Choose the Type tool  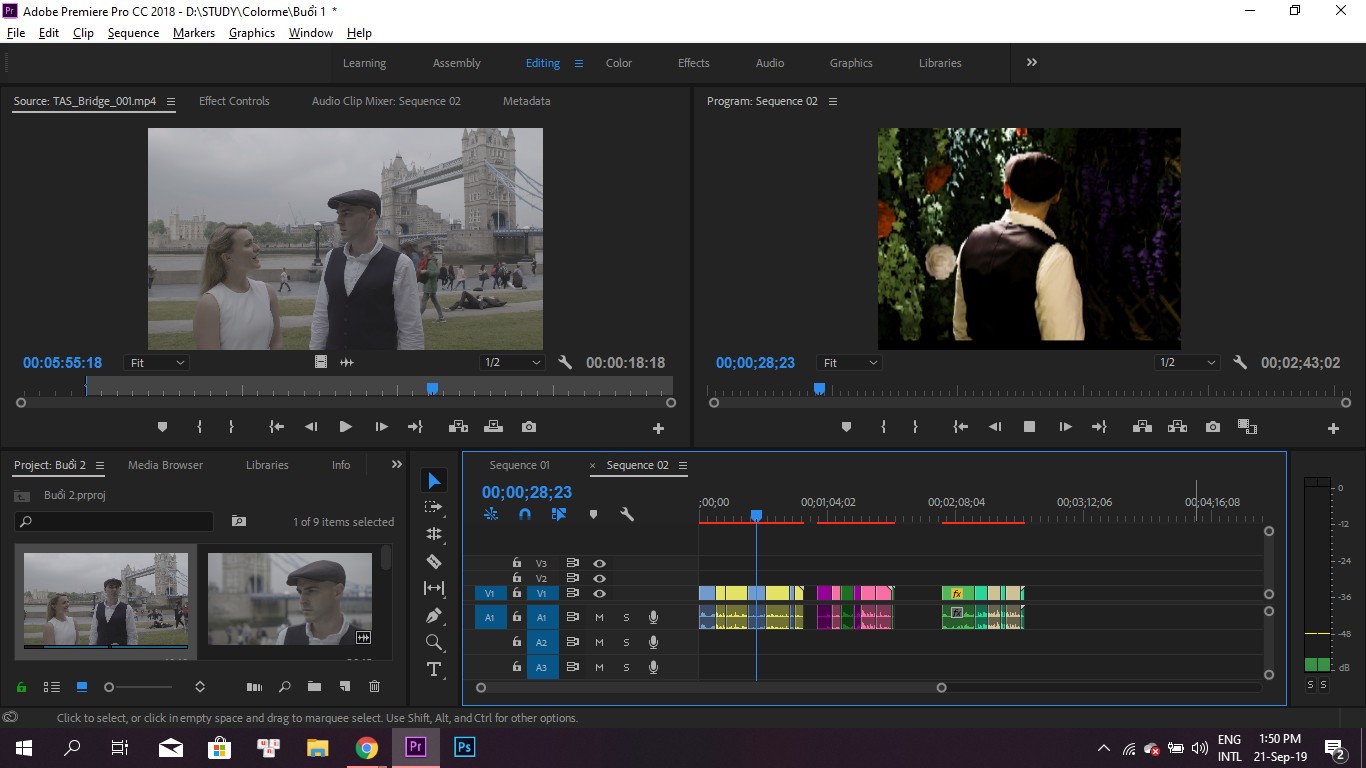(434, 669)
